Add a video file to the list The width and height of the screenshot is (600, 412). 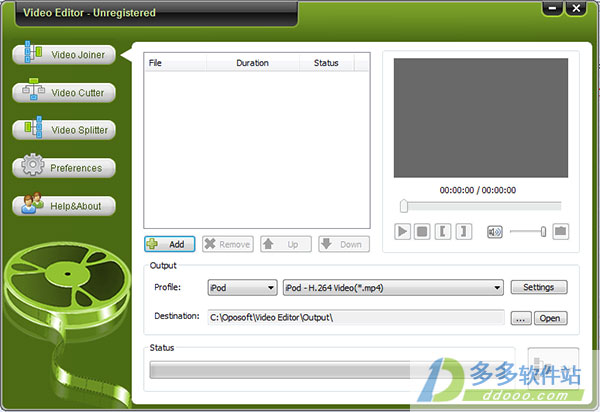coord(170,244)
